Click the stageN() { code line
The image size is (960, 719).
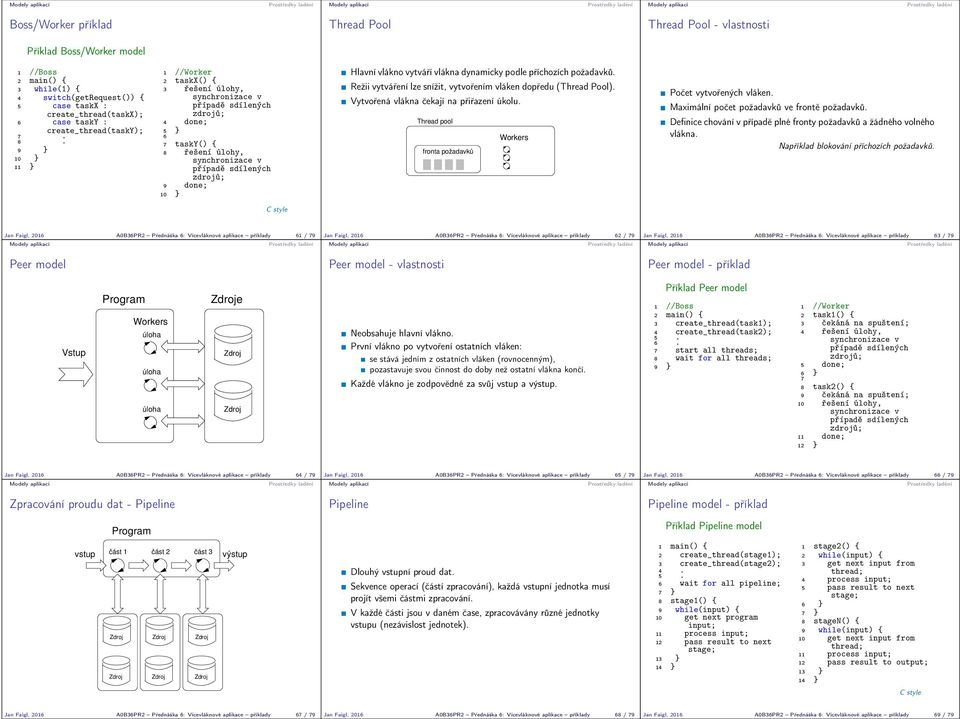836,621
